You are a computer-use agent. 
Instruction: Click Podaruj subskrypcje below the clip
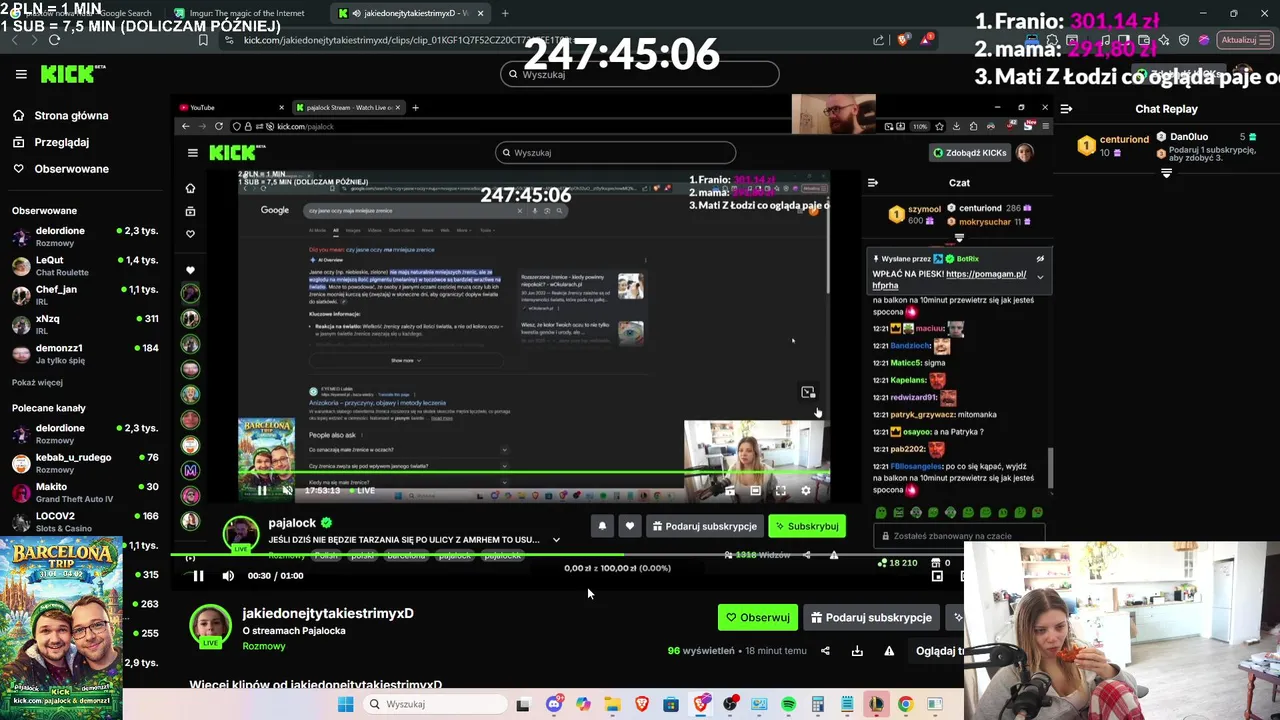coord(870,617)
